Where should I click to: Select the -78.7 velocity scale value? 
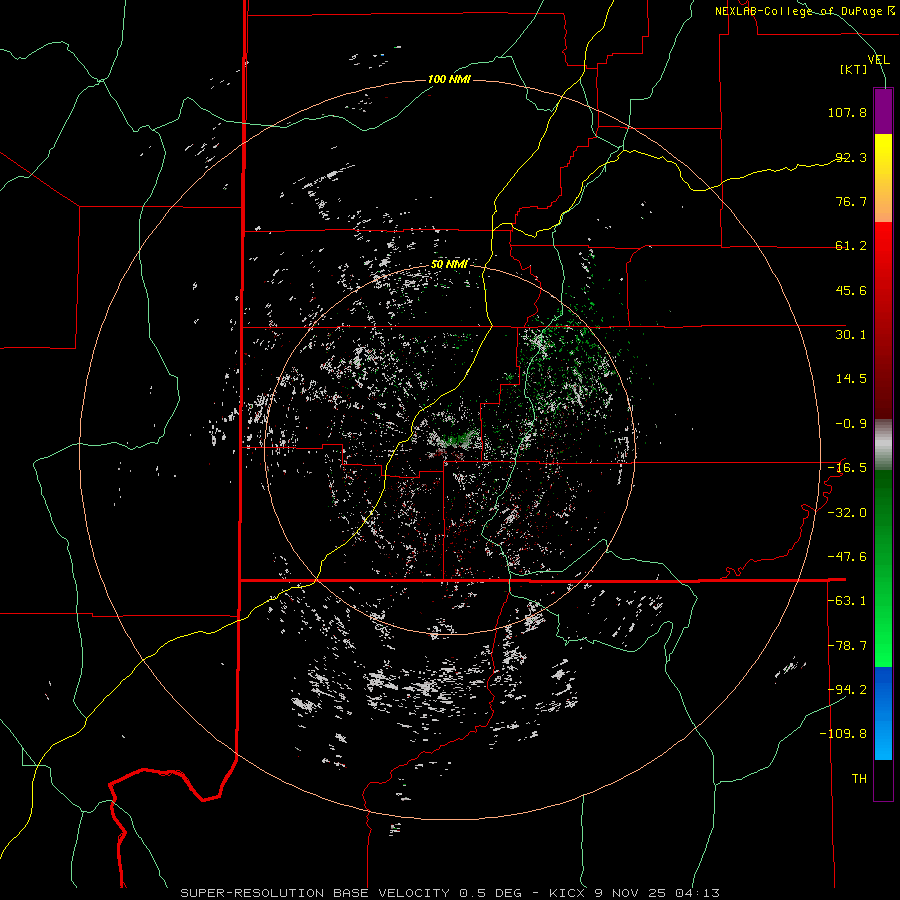(847, 646)
